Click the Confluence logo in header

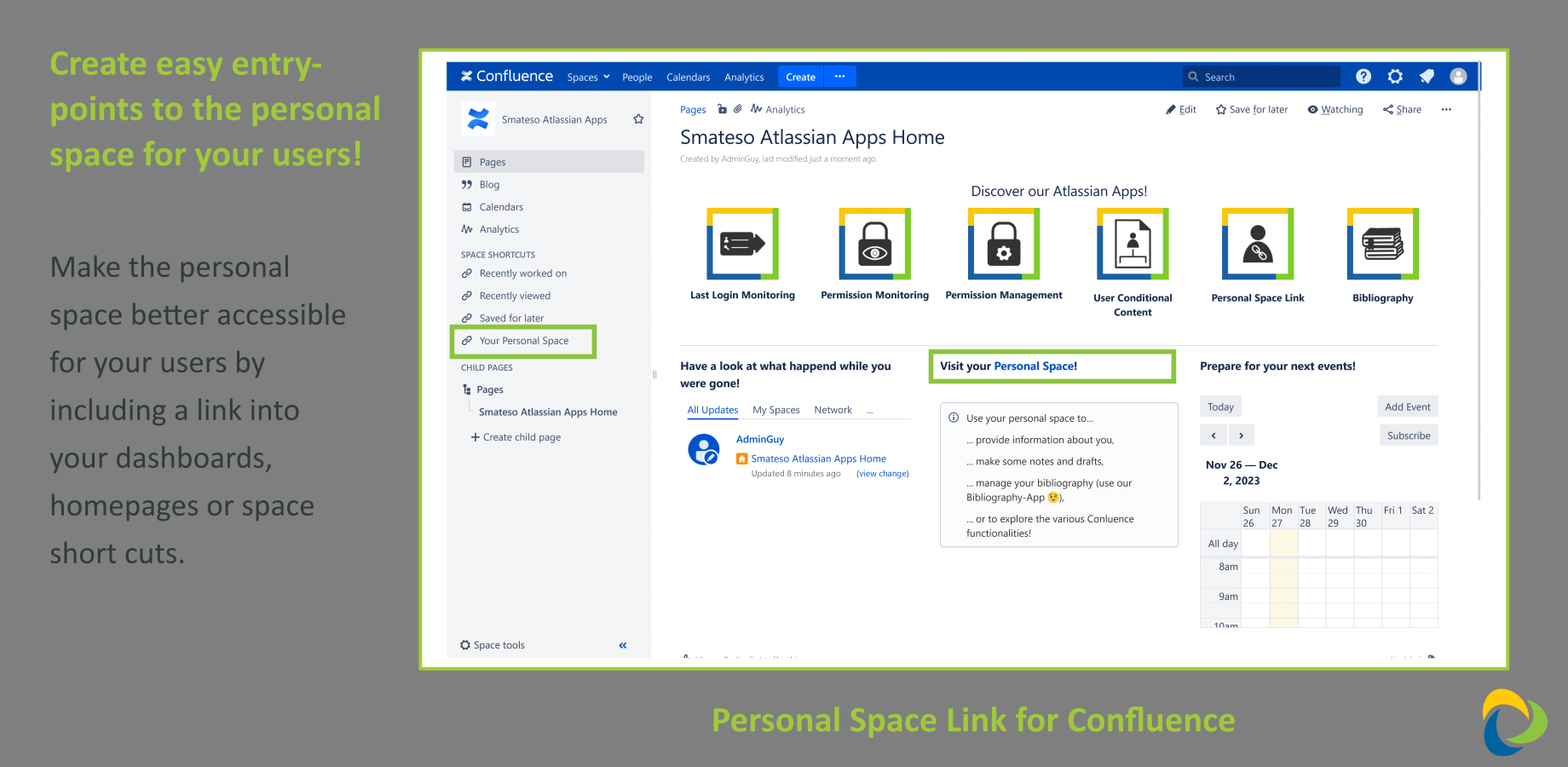click(507, 77)
